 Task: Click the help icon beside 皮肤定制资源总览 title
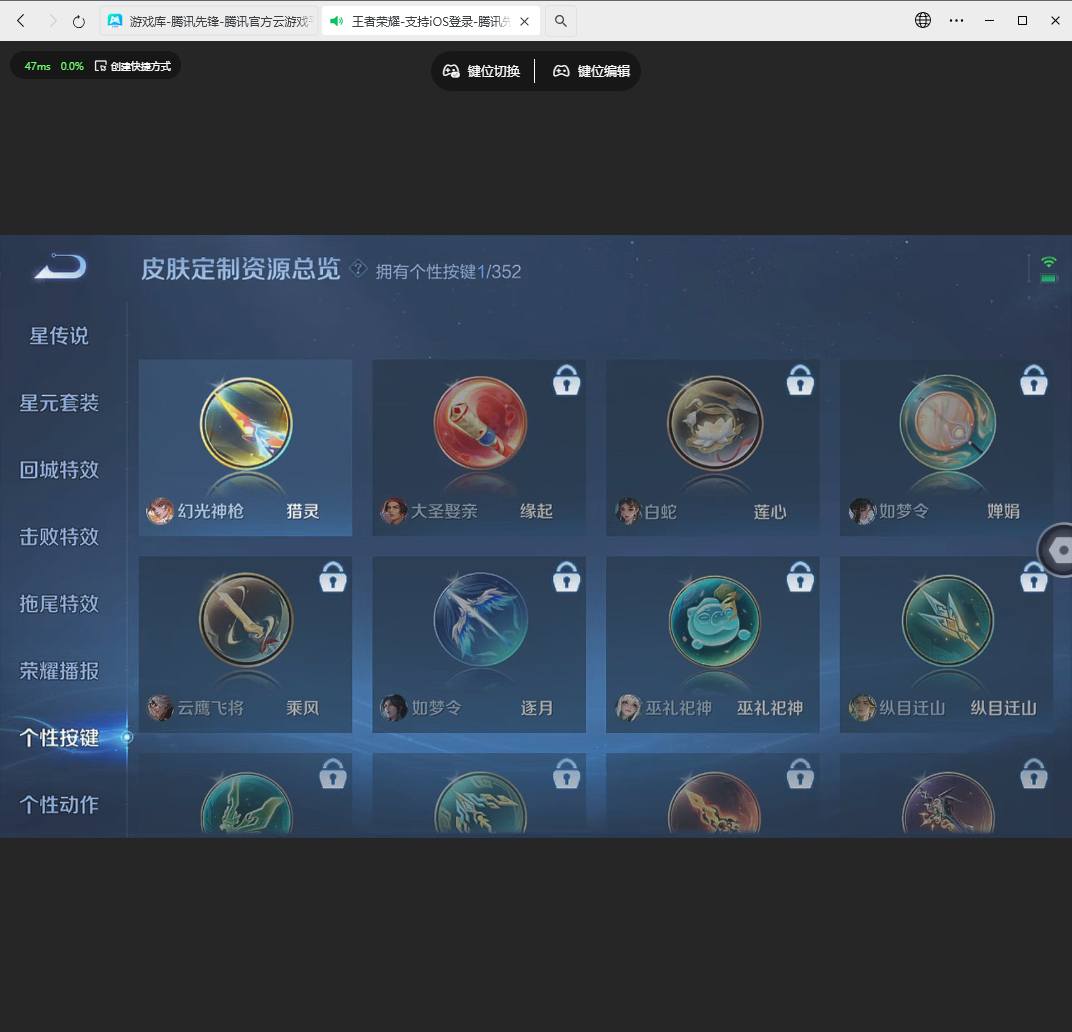point(358,271)
